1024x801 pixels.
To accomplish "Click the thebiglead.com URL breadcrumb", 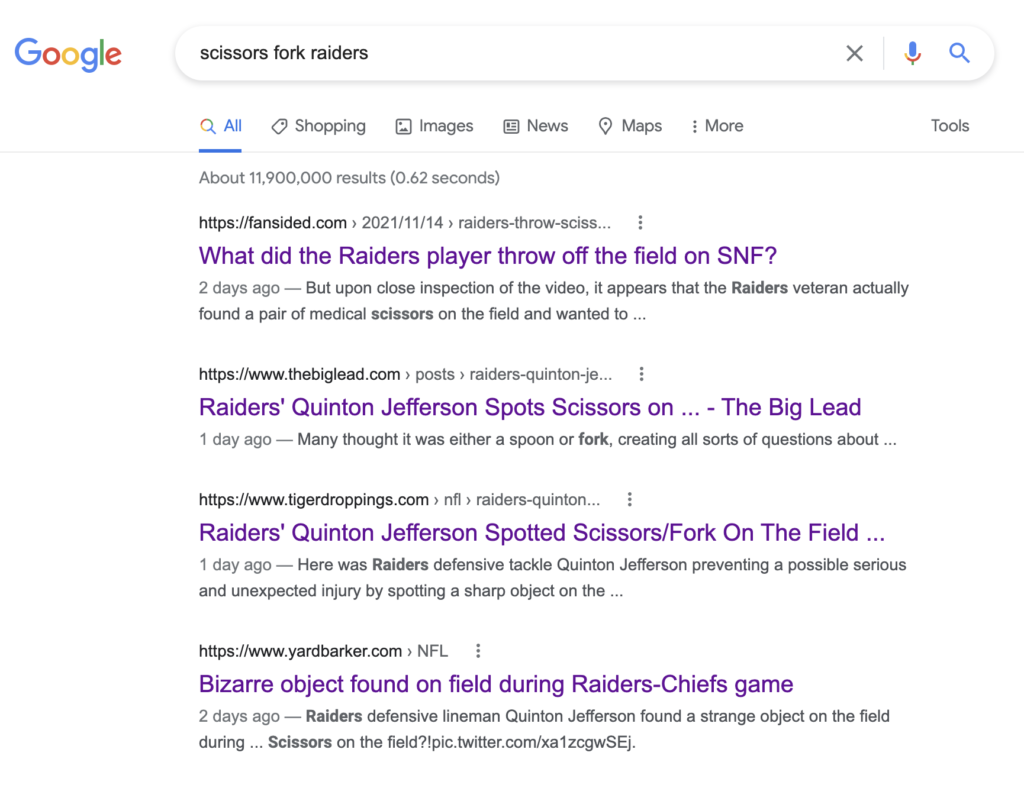I will 406,375.
